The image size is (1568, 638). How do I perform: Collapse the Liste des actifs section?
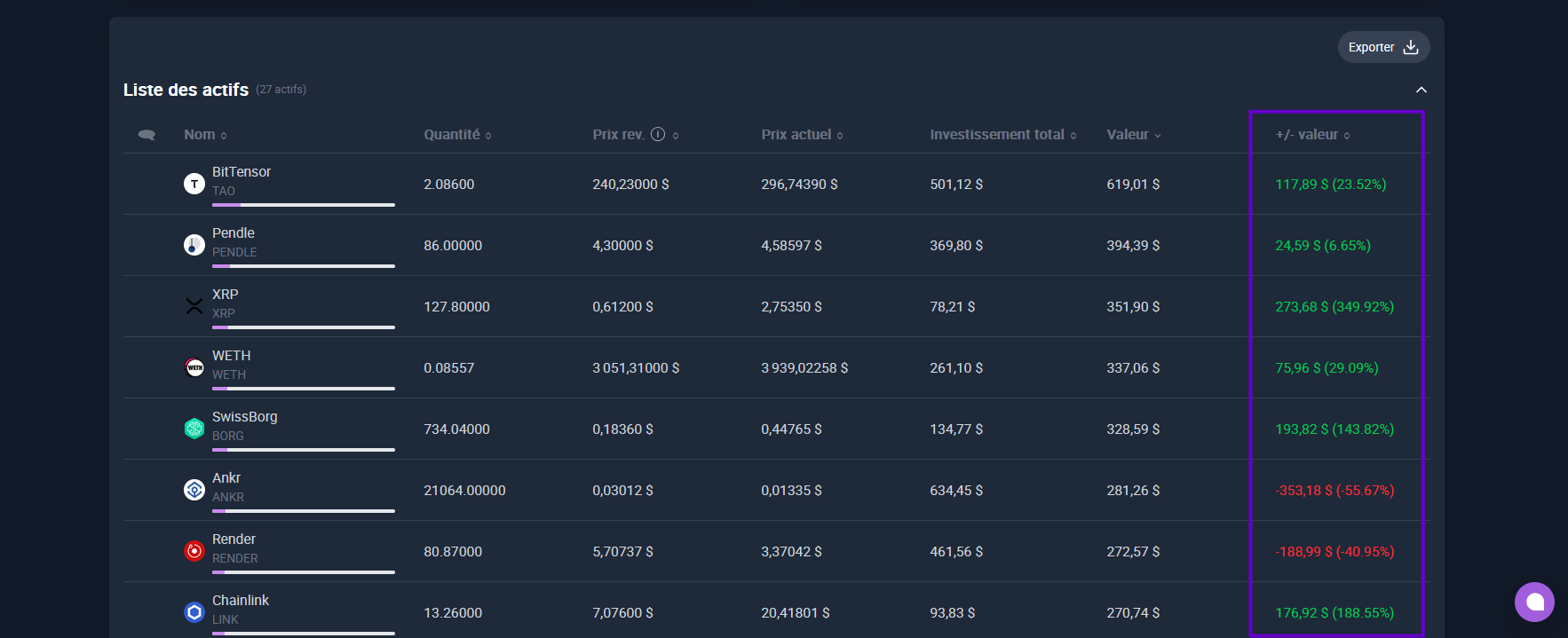(1421, 90)
